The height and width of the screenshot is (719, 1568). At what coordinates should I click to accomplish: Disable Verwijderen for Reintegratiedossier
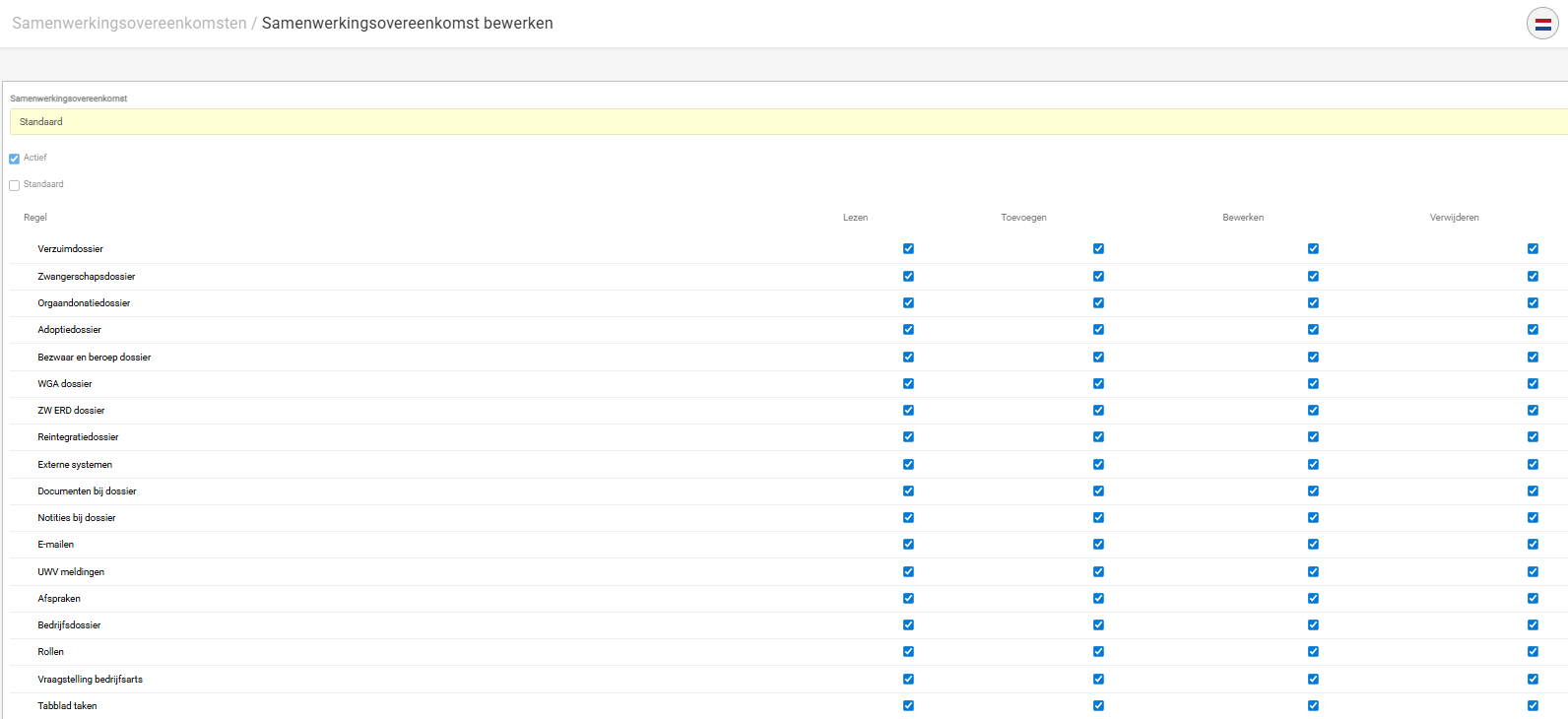1533,437
